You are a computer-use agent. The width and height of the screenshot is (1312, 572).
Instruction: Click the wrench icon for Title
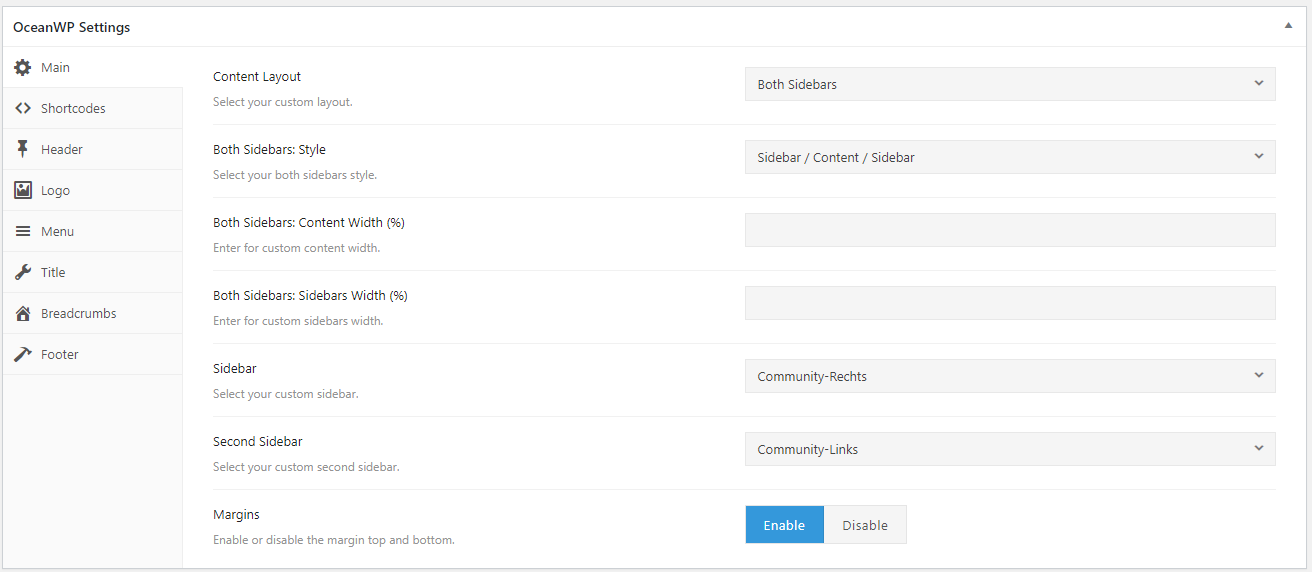[23, 272]
